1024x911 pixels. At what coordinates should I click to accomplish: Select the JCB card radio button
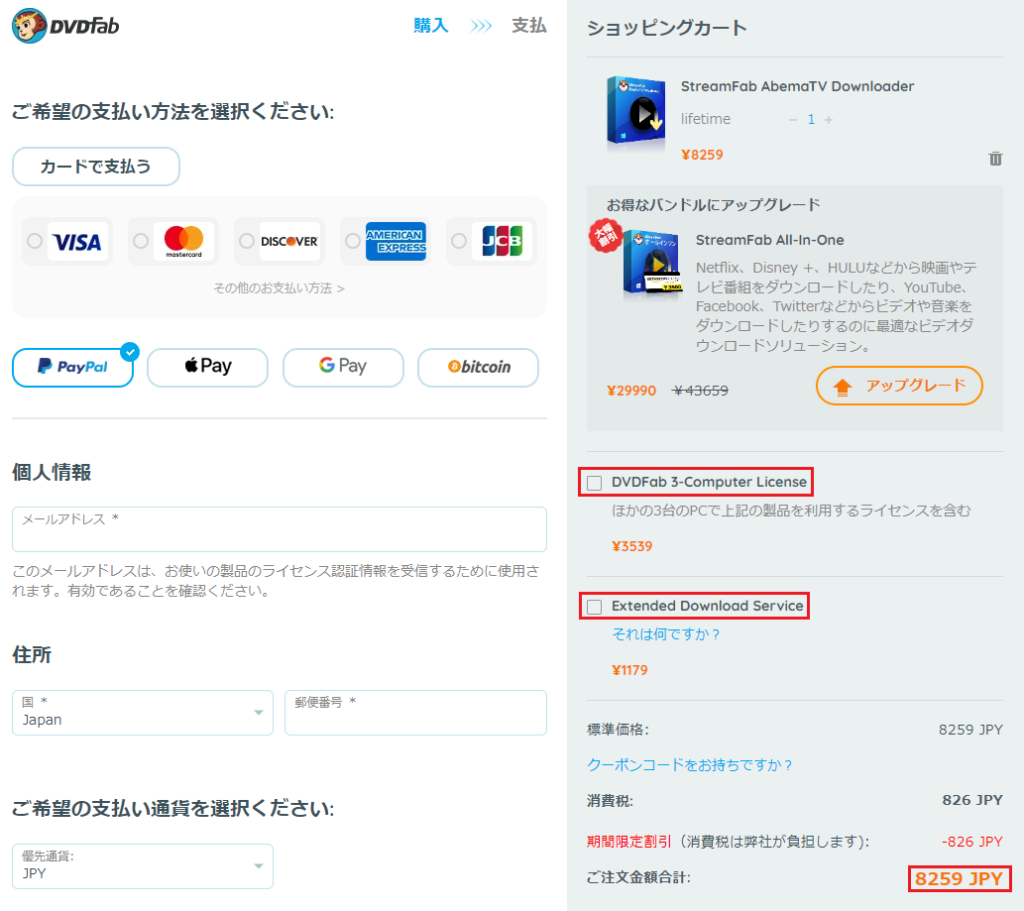459,241
